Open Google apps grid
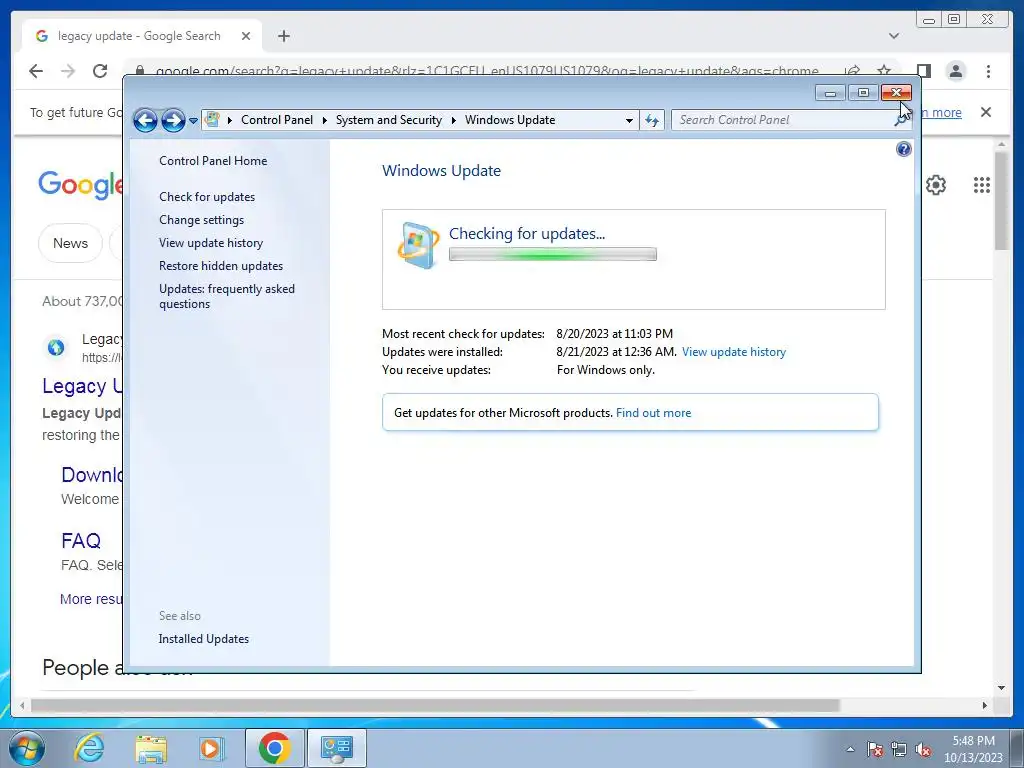This screenshot has height=768, width=1024. pyautogui.click(x=982, y=185)
